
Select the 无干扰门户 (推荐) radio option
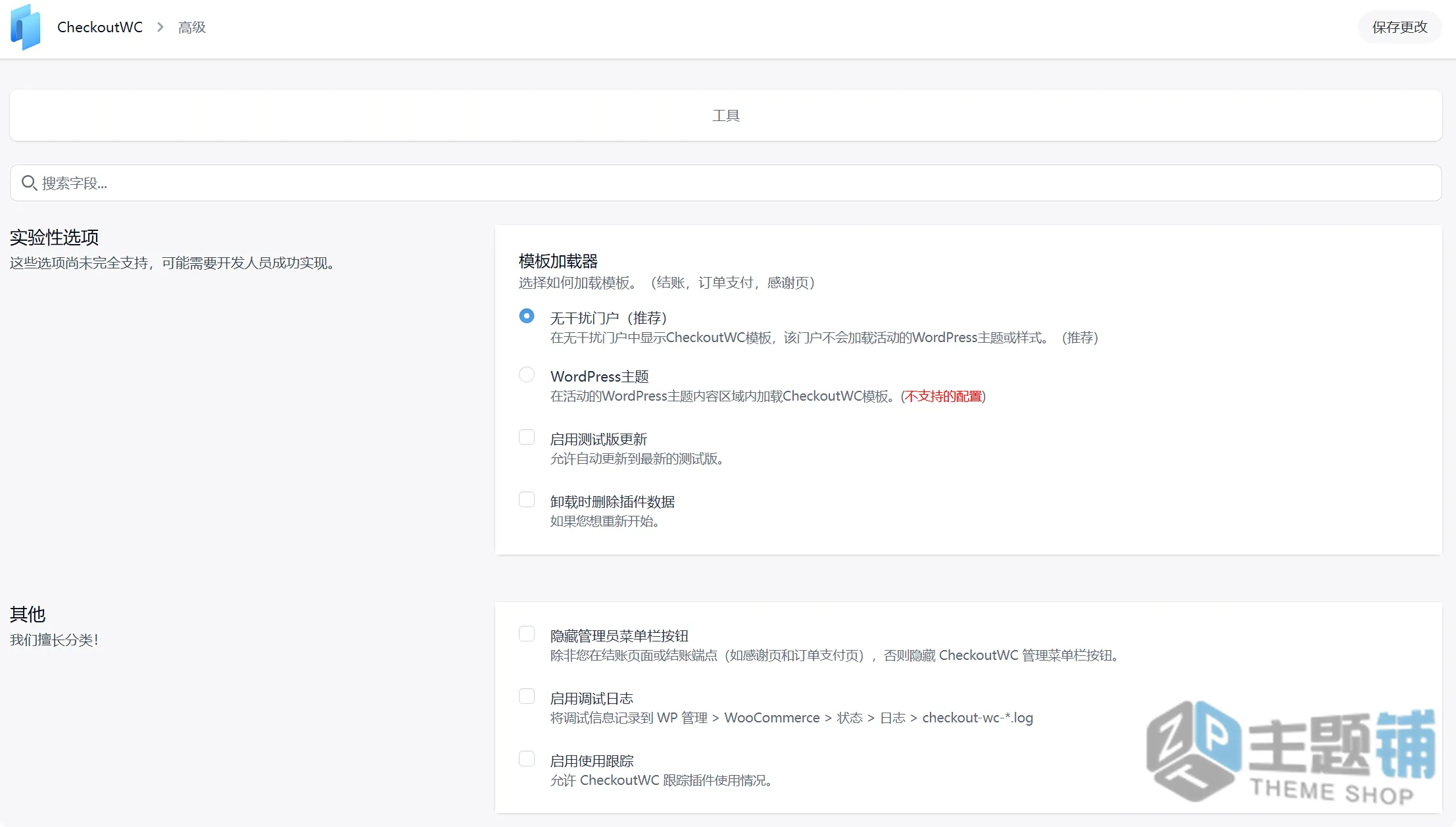pos(527,316)
